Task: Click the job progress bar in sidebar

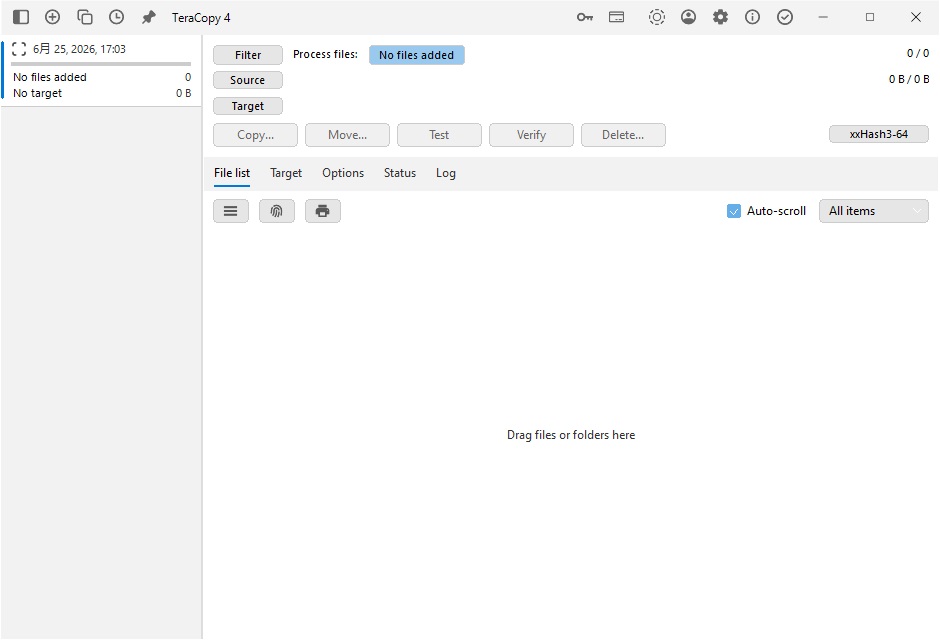Action: [x=101, y=64]
